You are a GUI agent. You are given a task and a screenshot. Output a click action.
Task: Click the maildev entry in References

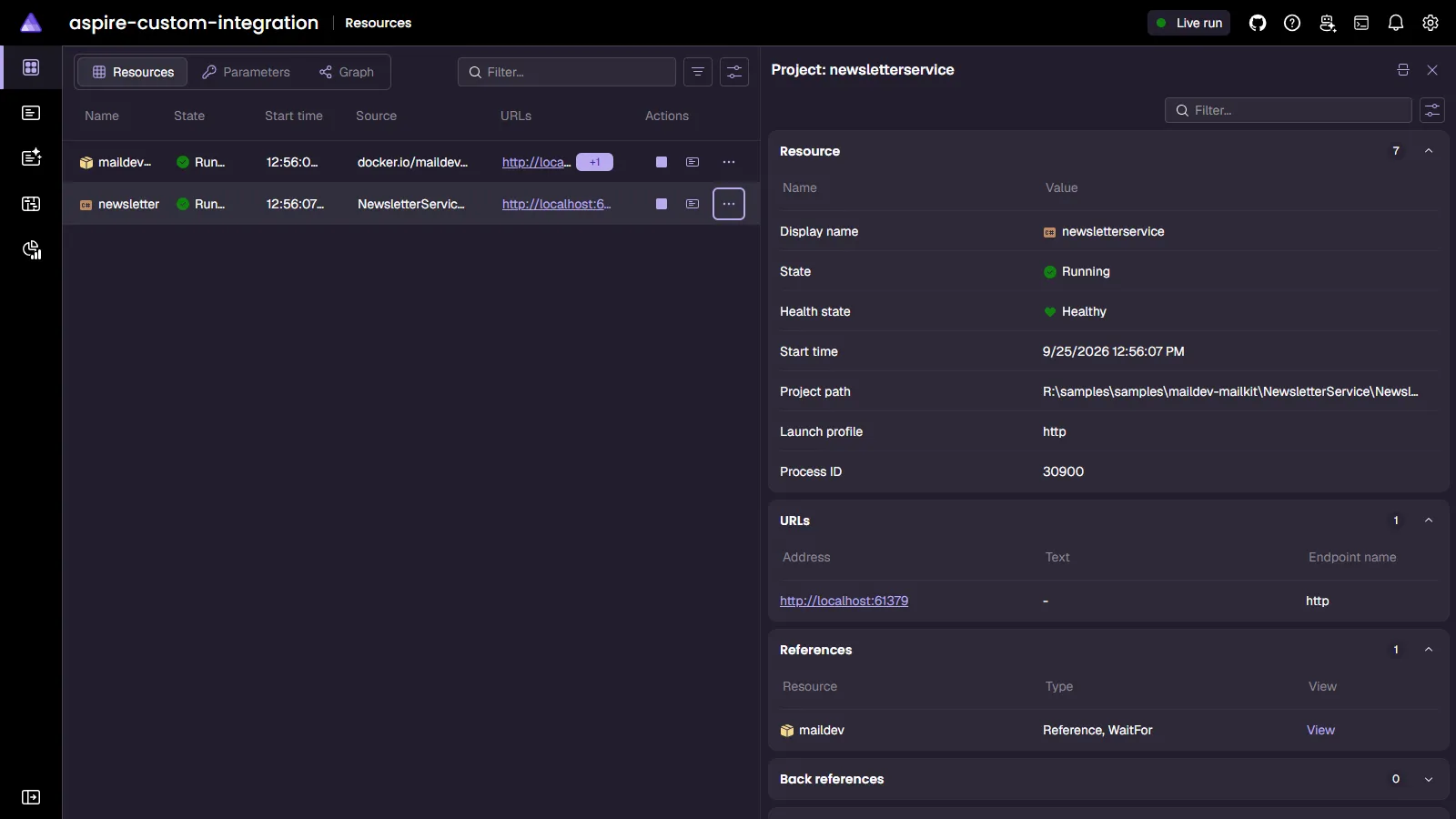tap(813, 730)
